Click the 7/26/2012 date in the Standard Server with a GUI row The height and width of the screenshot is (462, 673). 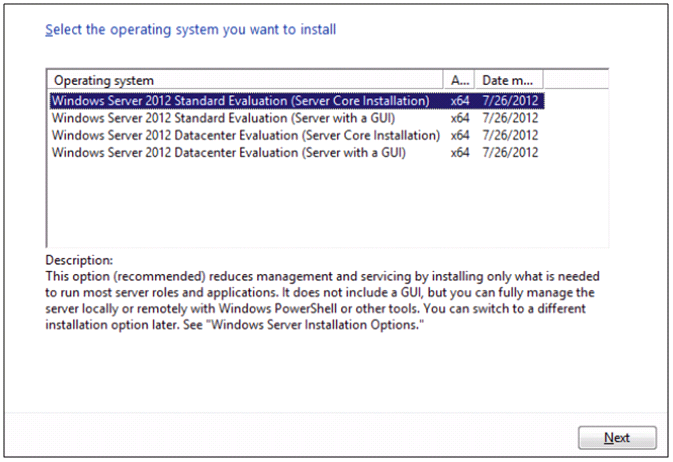510,118
